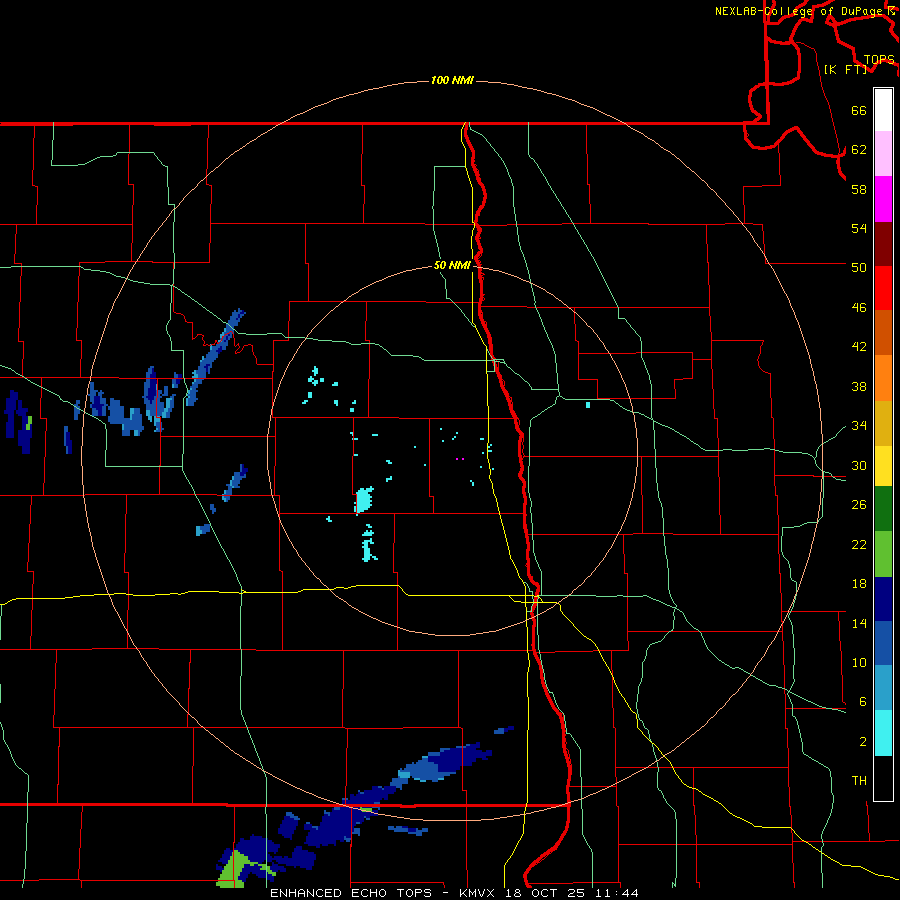900x900 pixels.
Task: Click the small magenta echo pixels near map center
Action: point(459,459)
